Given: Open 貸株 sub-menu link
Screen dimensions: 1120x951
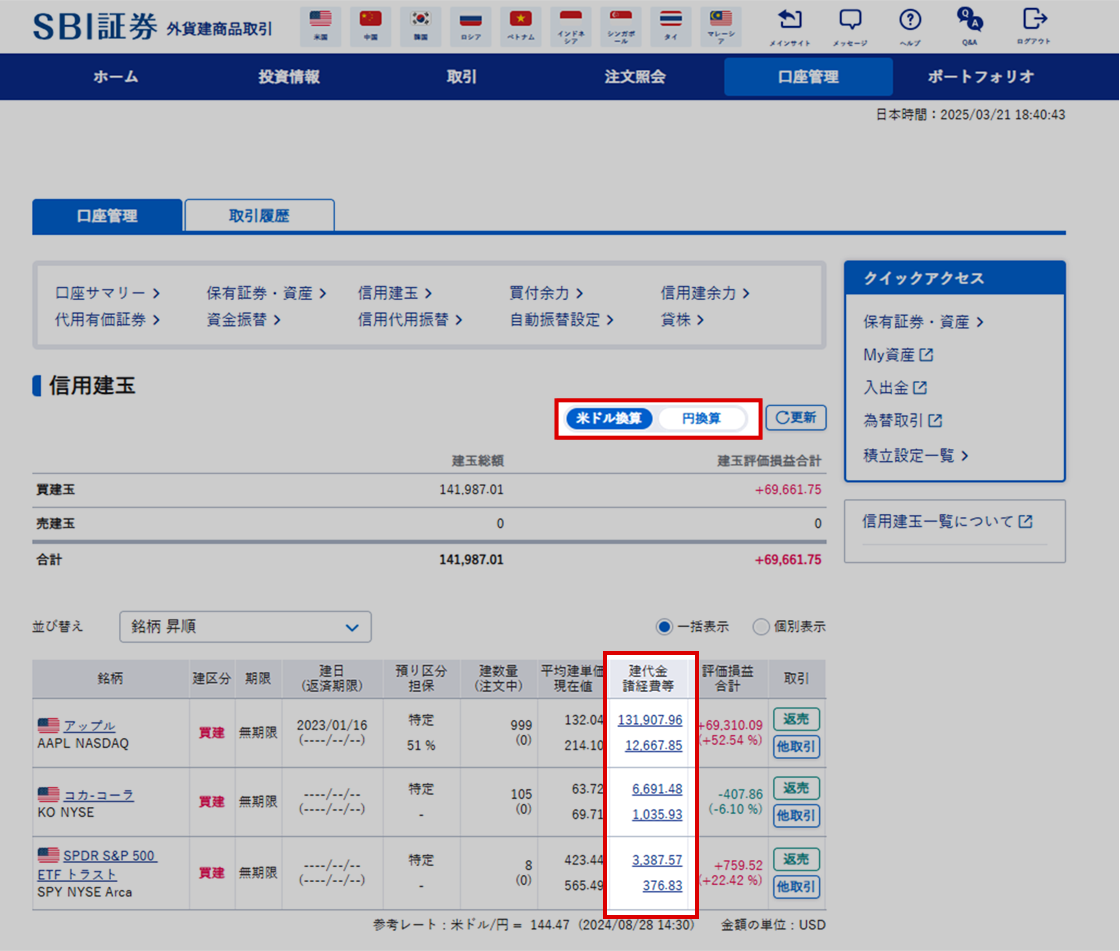Looking at the screenshot, I should pos(682,319).
